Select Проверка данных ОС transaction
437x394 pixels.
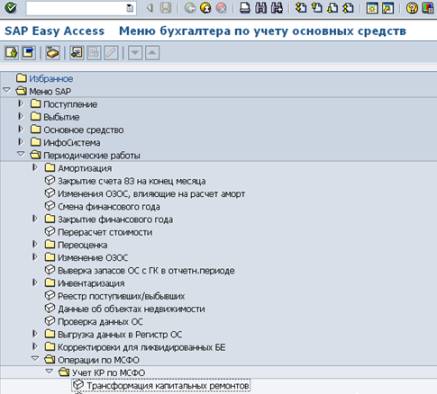94,322
